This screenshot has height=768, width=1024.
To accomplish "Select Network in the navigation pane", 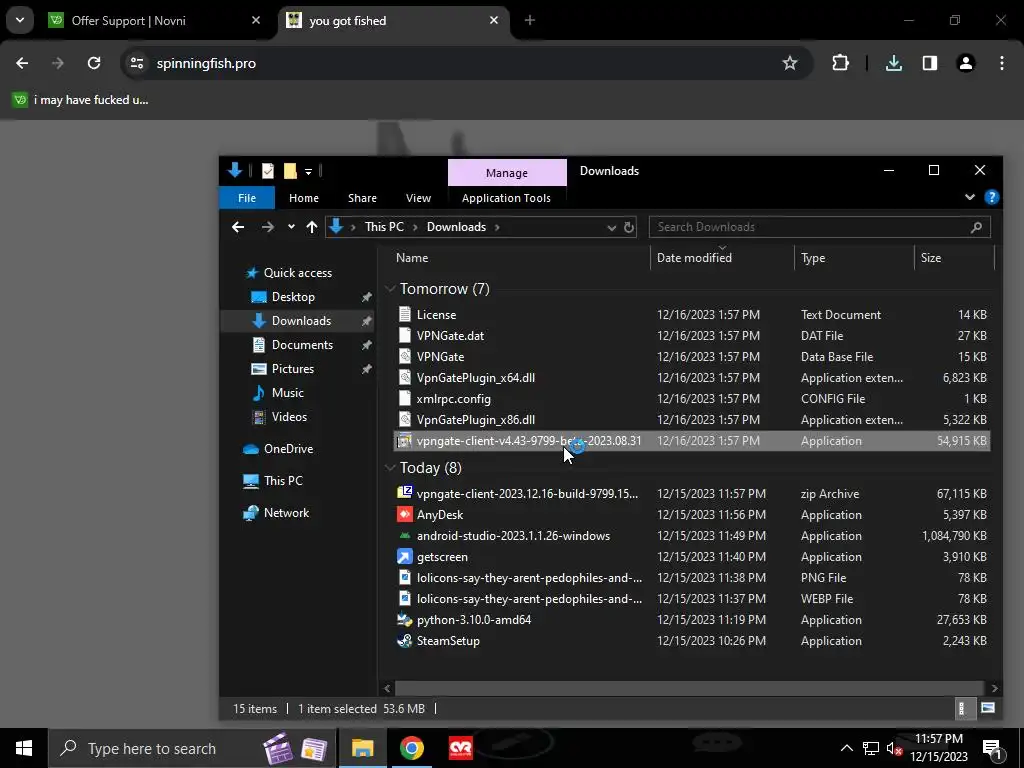I will pyautogui.click(x=286, y=513).
